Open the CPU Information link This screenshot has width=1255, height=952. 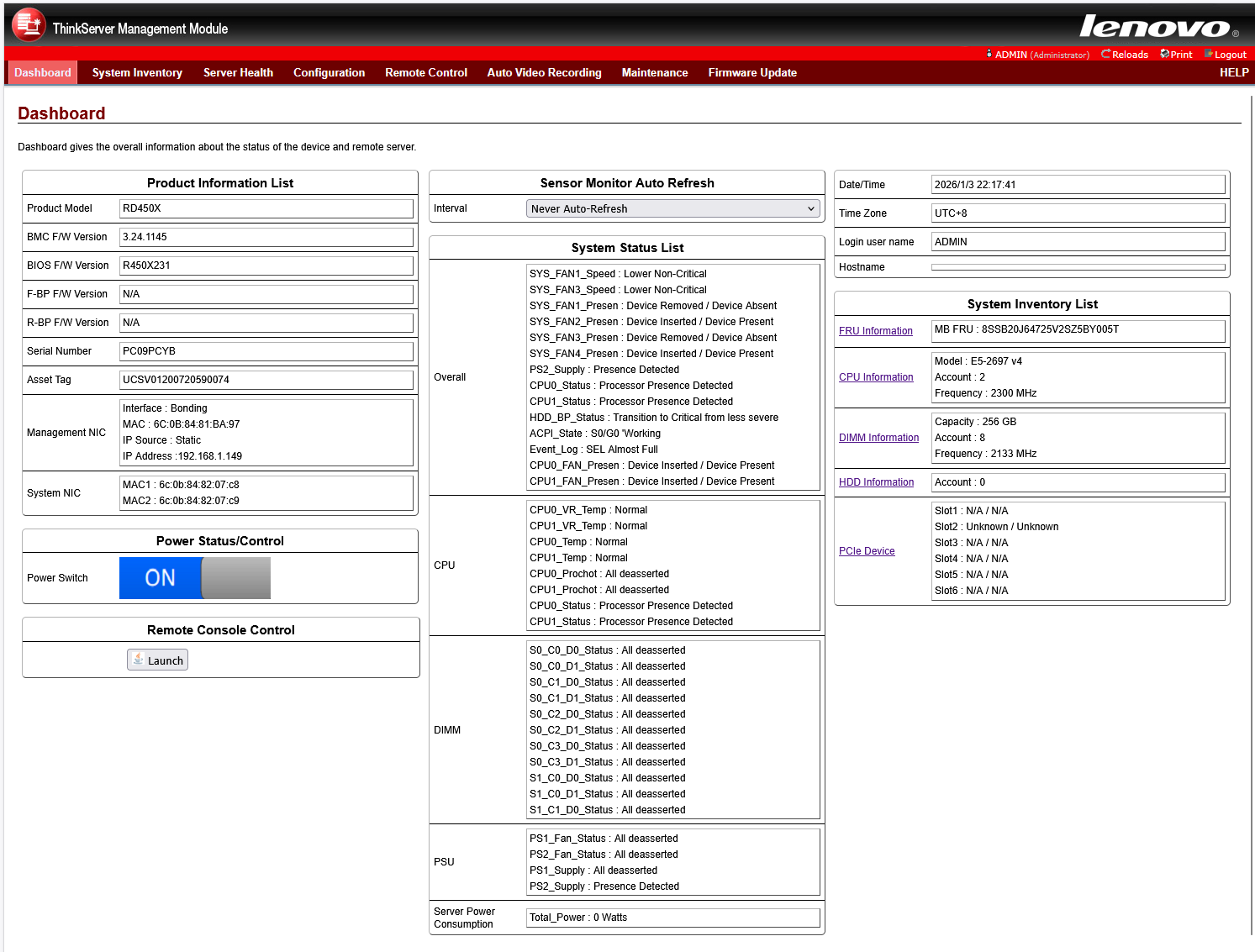[876, 376]
